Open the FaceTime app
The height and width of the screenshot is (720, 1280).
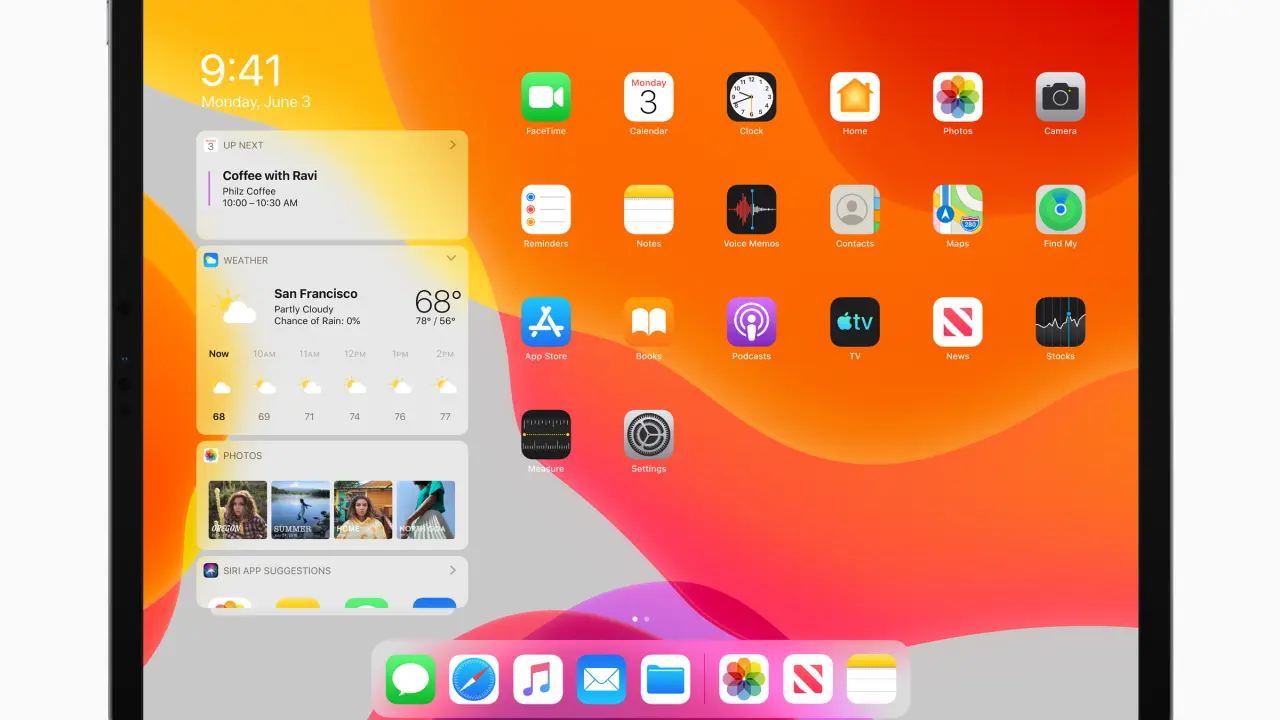(546, 97)
